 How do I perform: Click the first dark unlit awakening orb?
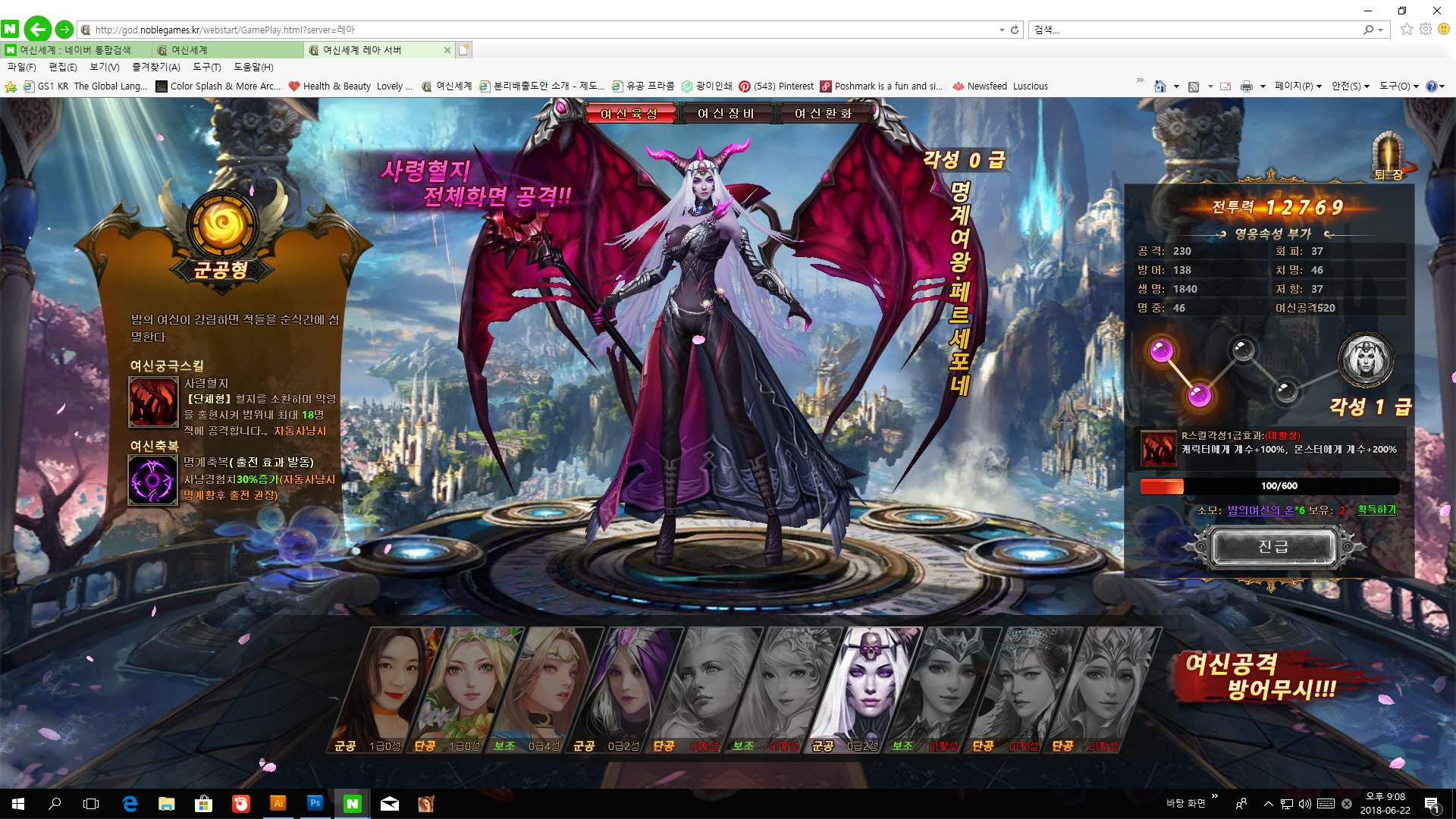point(1243,350)
